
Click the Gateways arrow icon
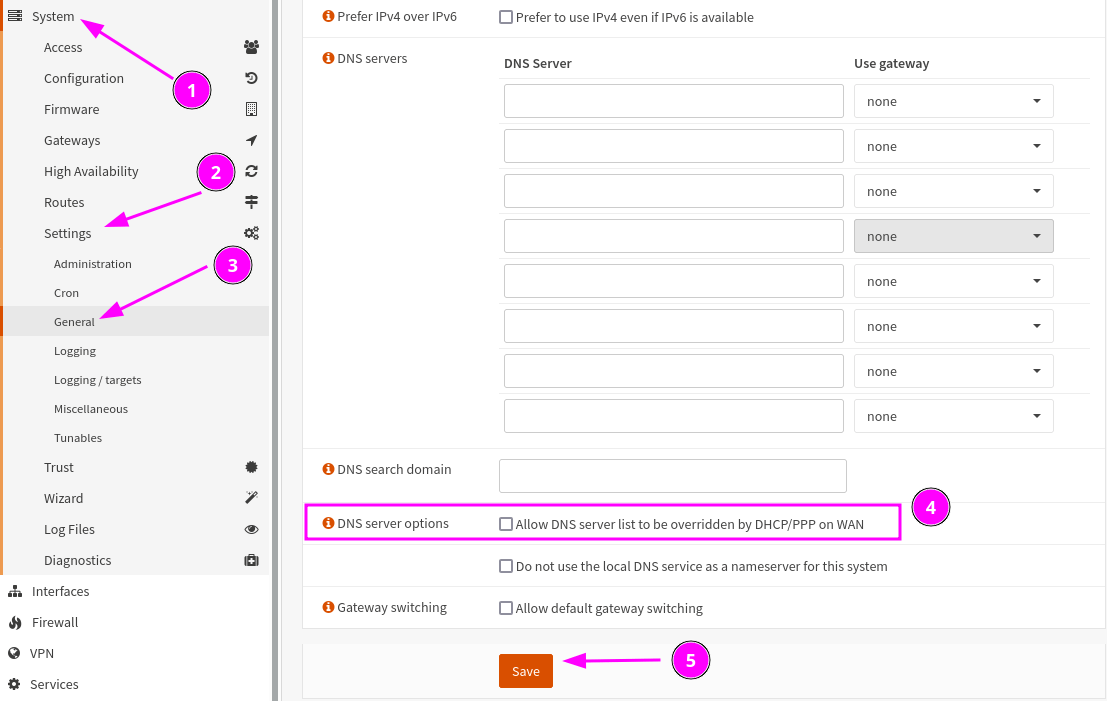click(251, 140)
